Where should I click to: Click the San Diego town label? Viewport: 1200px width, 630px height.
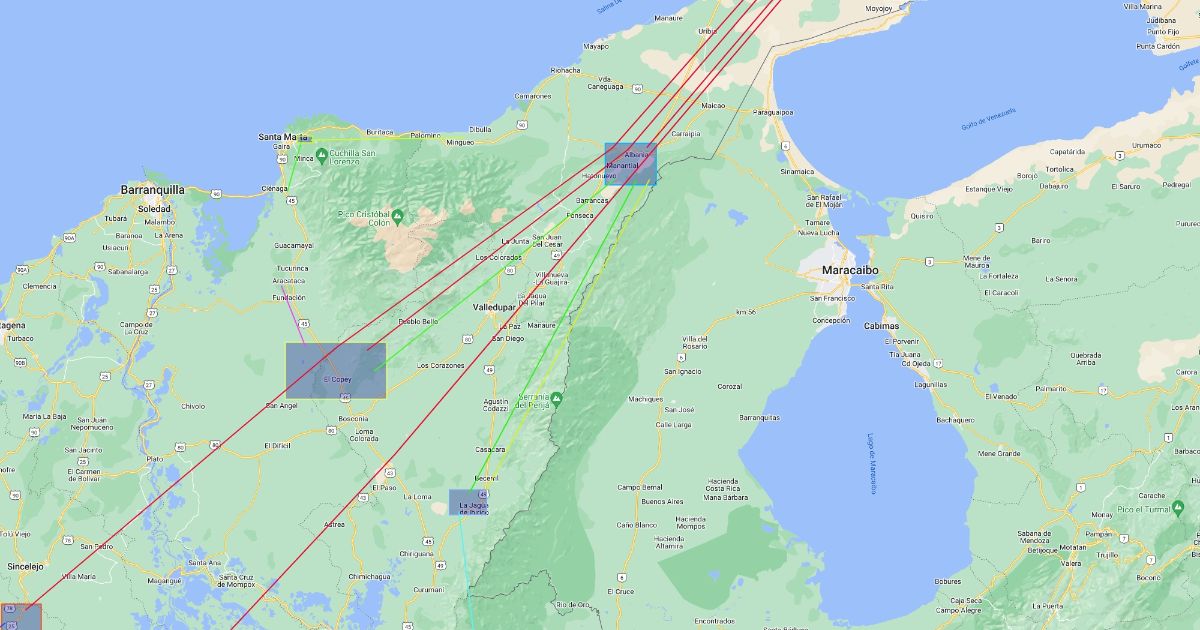pos(507,338)
